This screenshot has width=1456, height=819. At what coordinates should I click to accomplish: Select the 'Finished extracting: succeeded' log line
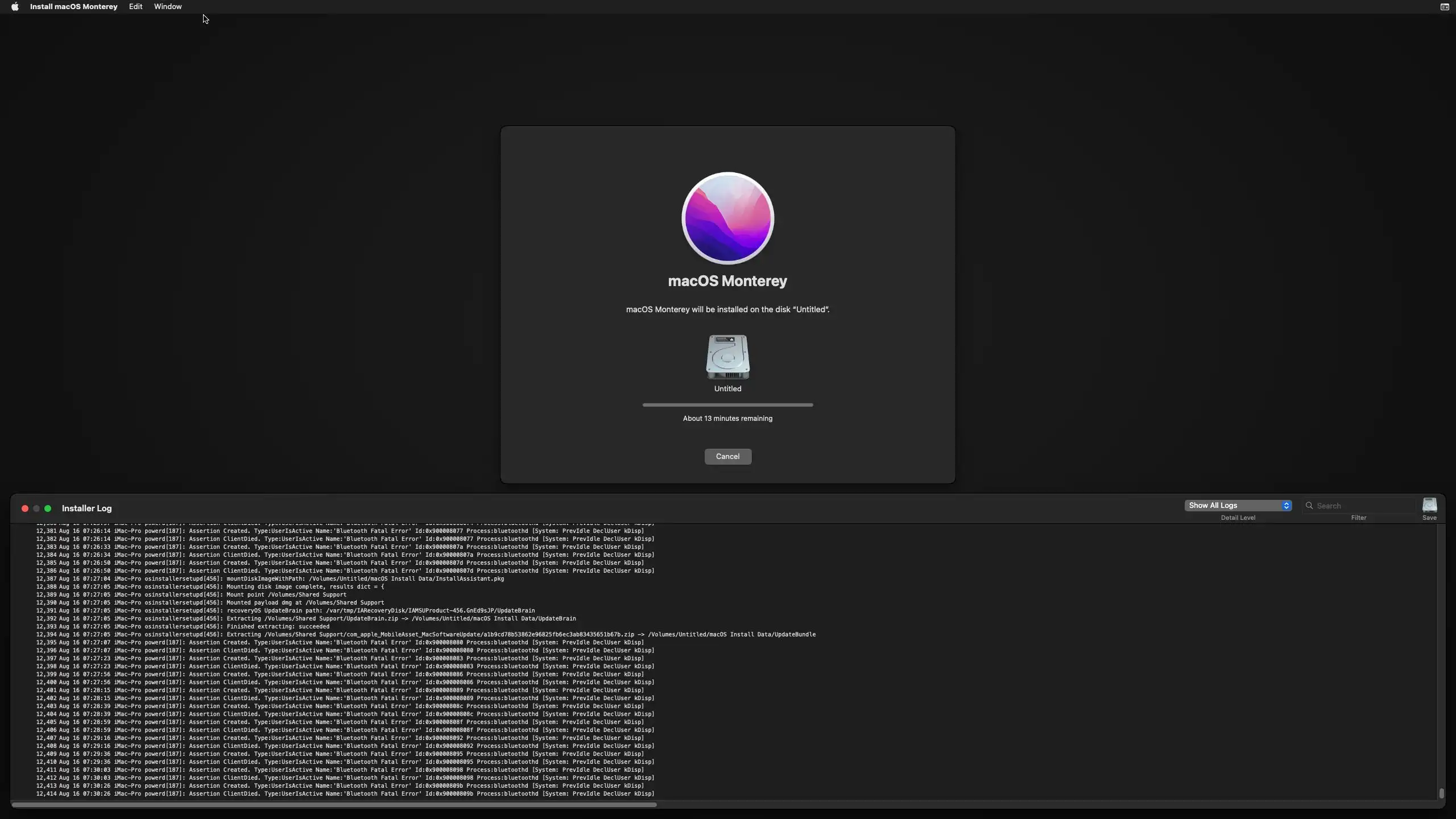tap(278, 626)
